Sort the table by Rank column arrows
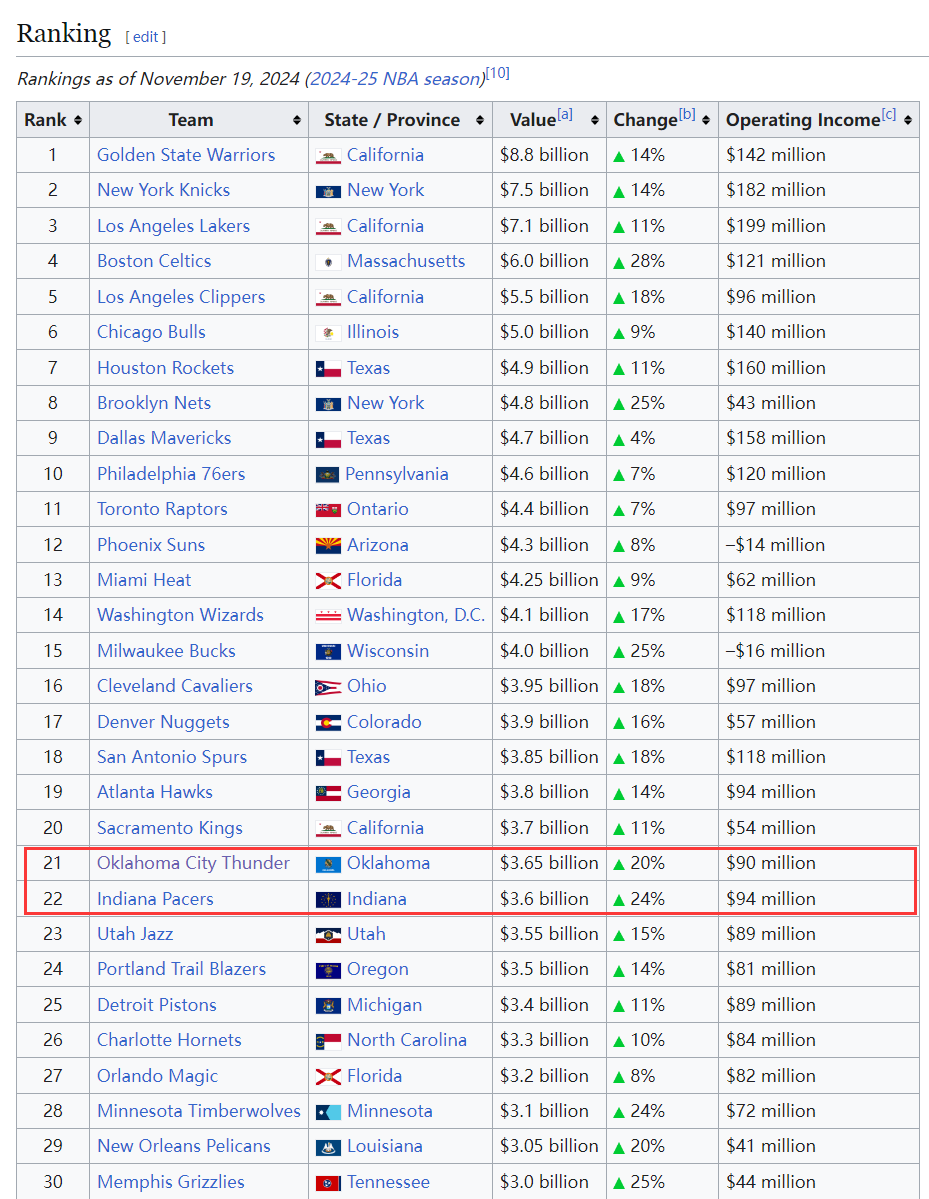Viewport: 929px width, 1199px height. (x=78, y=120)
